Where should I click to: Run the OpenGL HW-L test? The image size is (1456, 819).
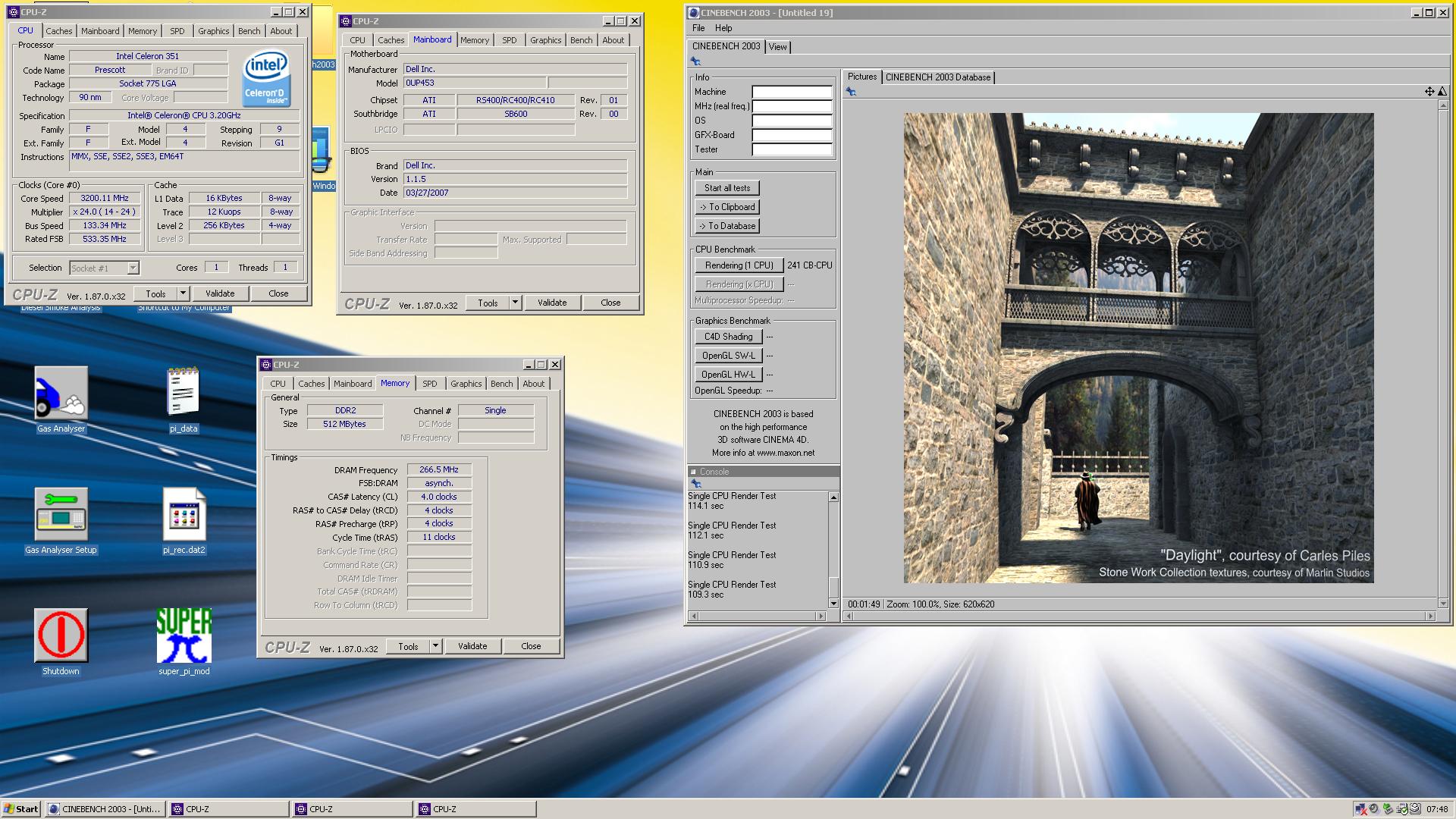coord(727,375)
